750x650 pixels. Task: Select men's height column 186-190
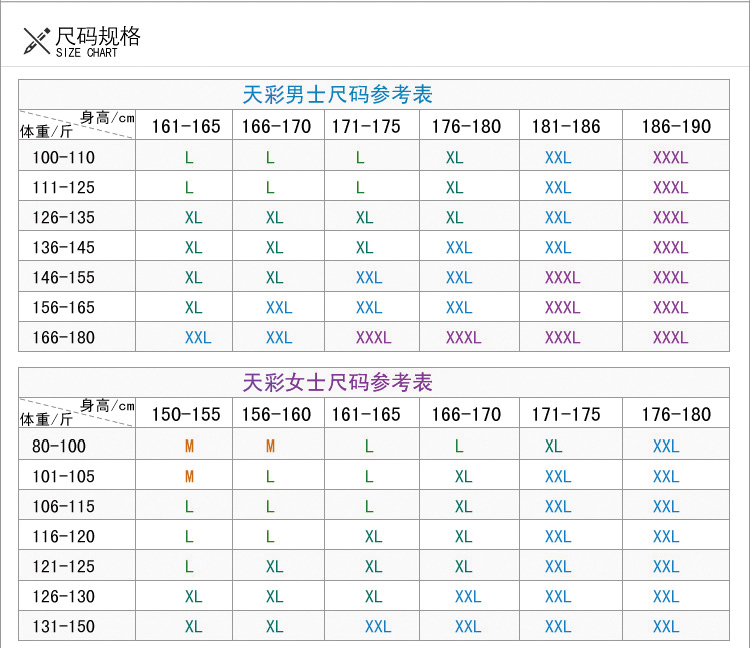676,127
